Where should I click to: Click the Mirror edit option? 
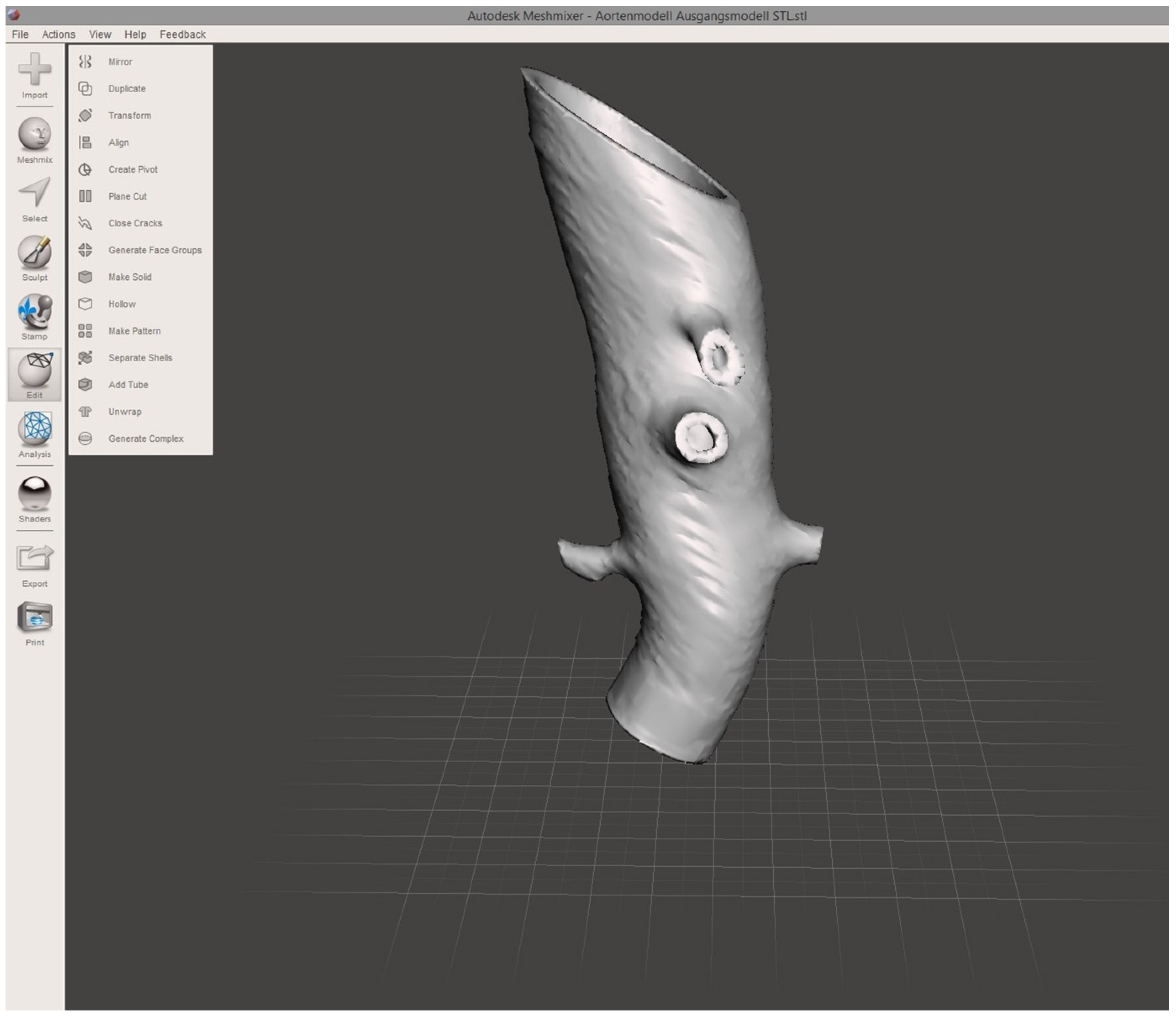(x=120, y=62)
